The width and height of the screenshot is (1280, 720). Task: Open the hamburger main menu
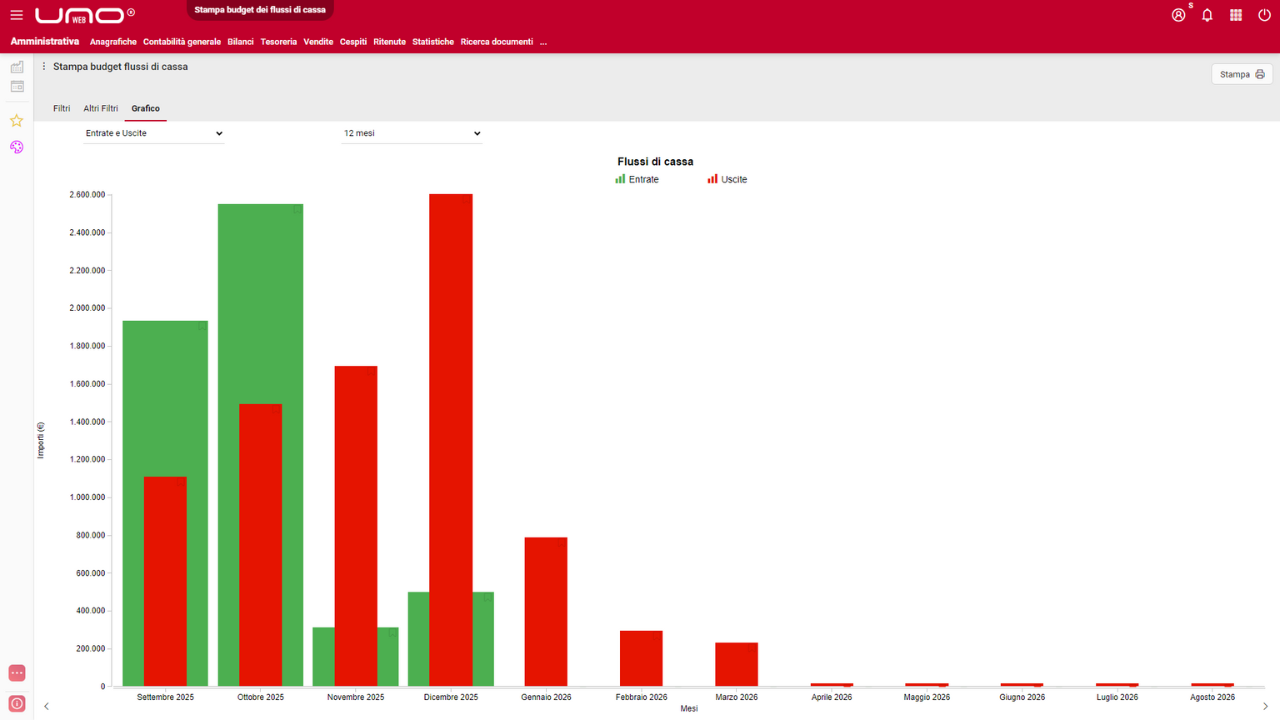16,15
